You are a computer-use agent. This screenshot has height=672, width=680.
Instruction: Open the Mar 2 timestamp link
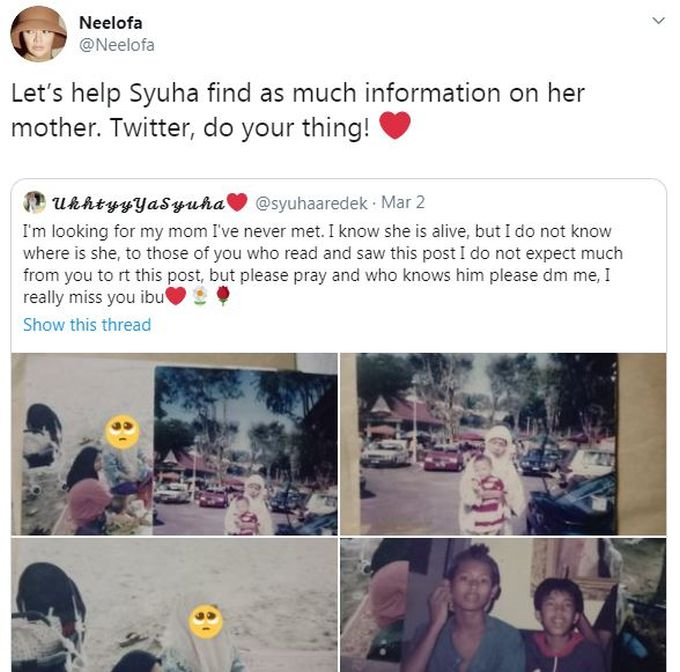tap(403, 203)
